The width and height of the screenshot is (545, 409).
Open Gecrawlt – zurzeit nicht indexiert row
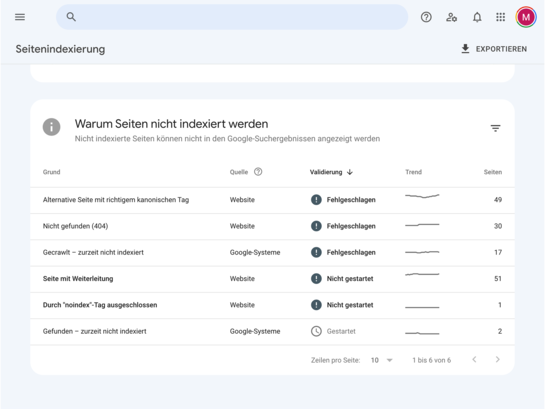coord(272,252)
